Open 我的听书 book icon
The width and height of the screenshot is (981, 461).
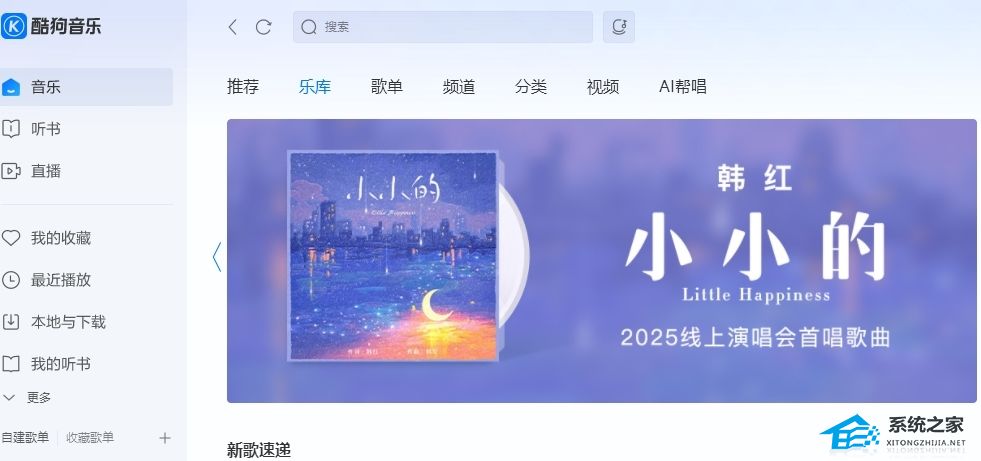tap(11, 363)
